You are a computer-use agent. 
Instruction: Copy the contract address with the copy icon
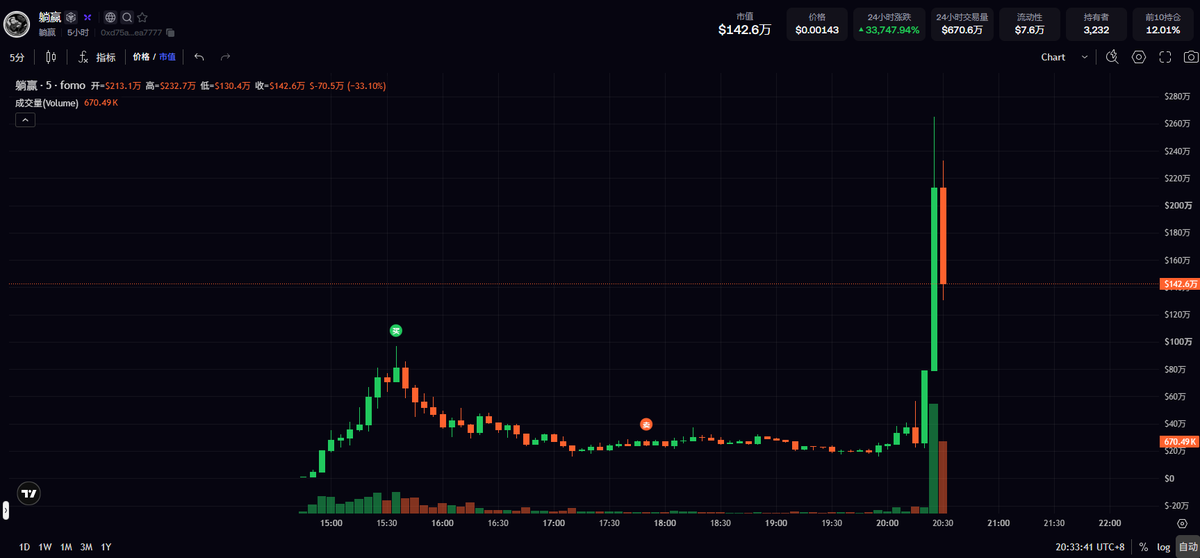pos(171,33)
